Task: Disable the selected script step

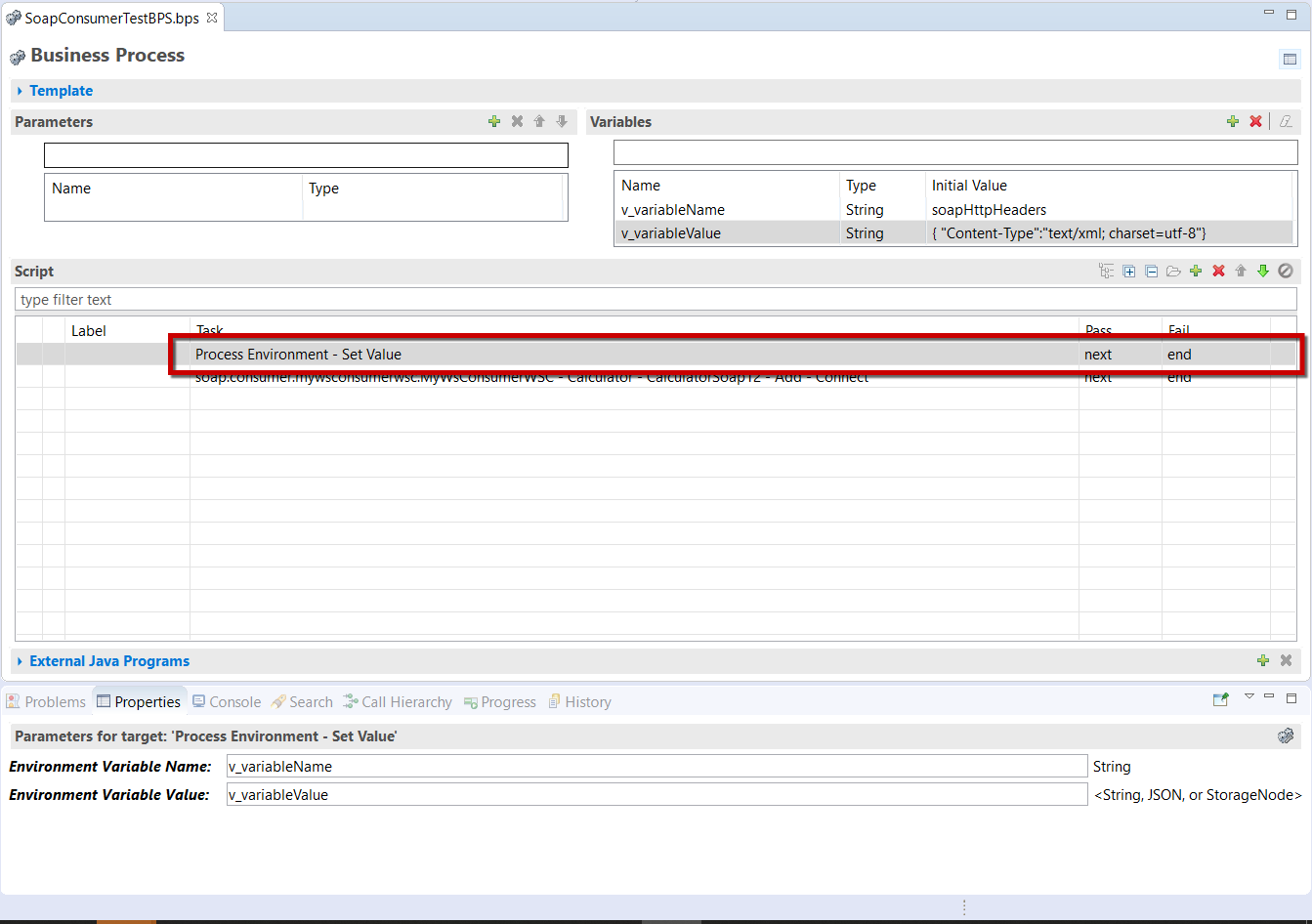Action: [x=1286, y=271]
